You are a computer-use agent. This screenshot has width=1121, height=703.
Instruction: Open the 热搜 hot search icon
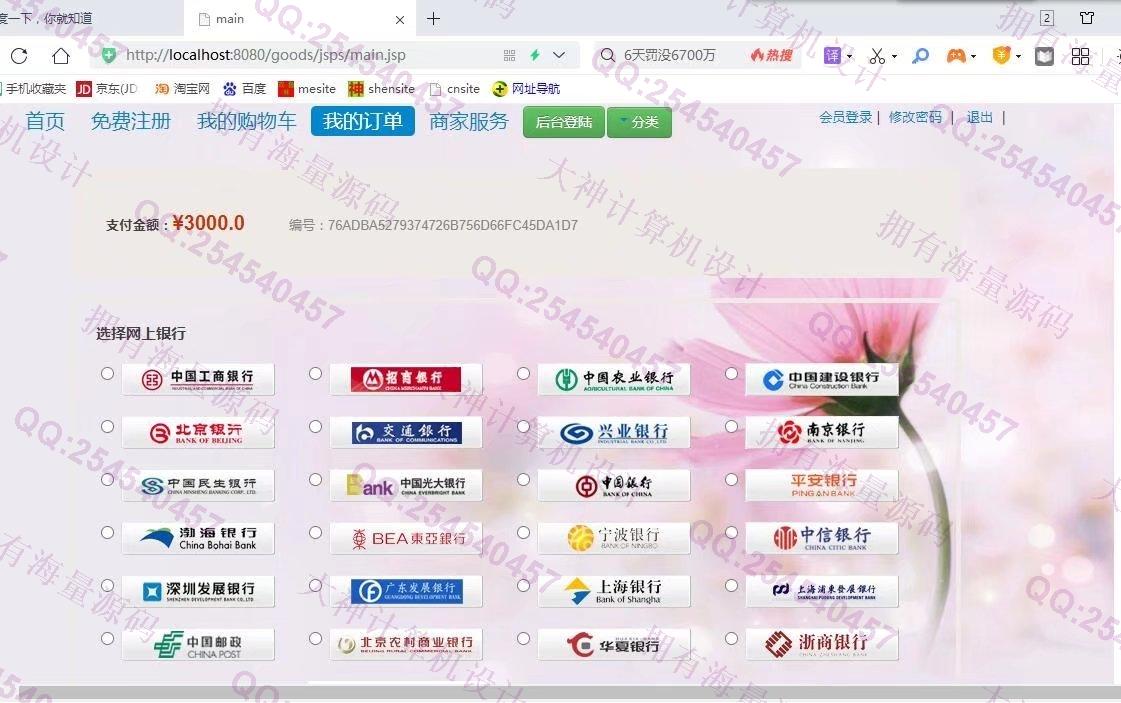click(x=771, y=55)
